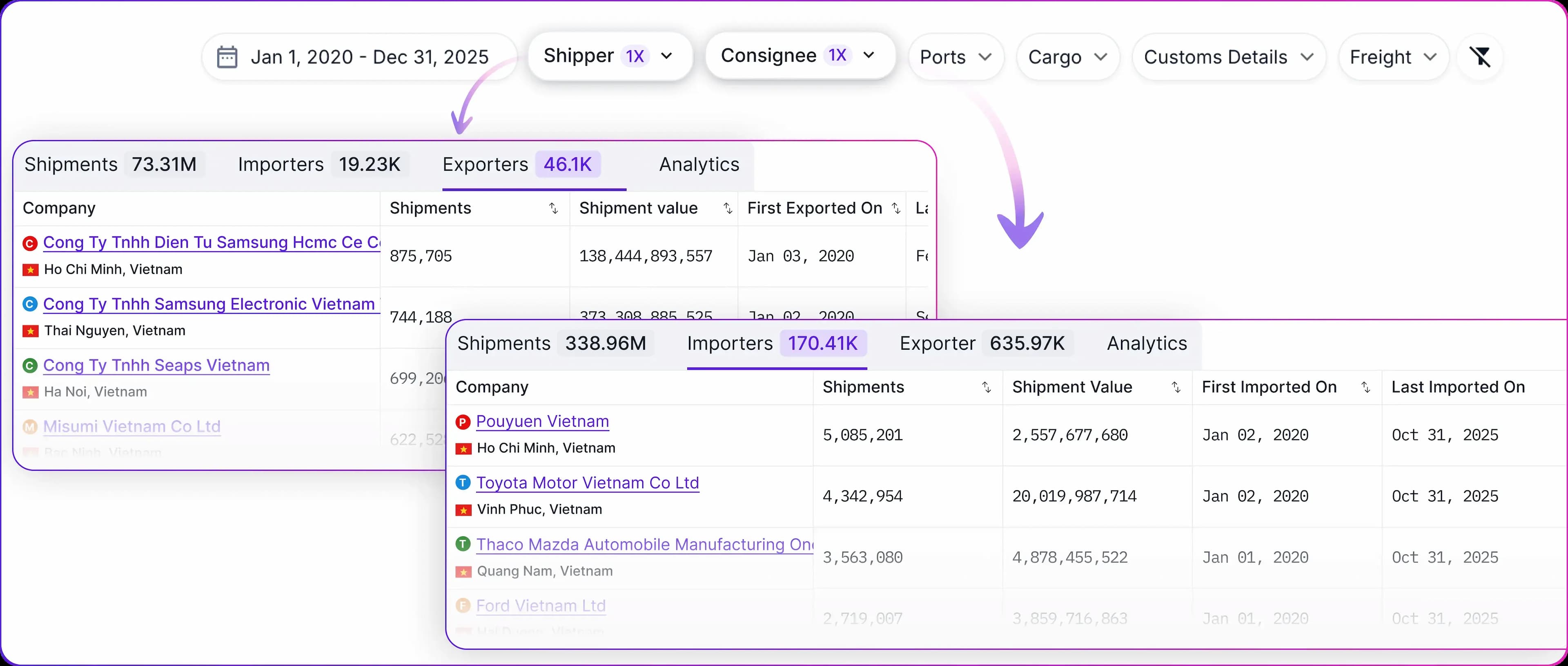Sort importers by Shipment Value
Viewport: 1568px width, 666px height.
pyautogui.click(x=1176, y=387)
